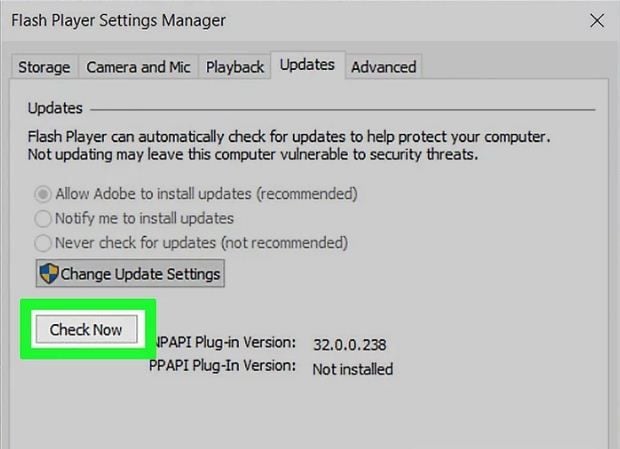620x449 pixels.
Task: Switch to the Storage tab
Action: pos(44,67)
